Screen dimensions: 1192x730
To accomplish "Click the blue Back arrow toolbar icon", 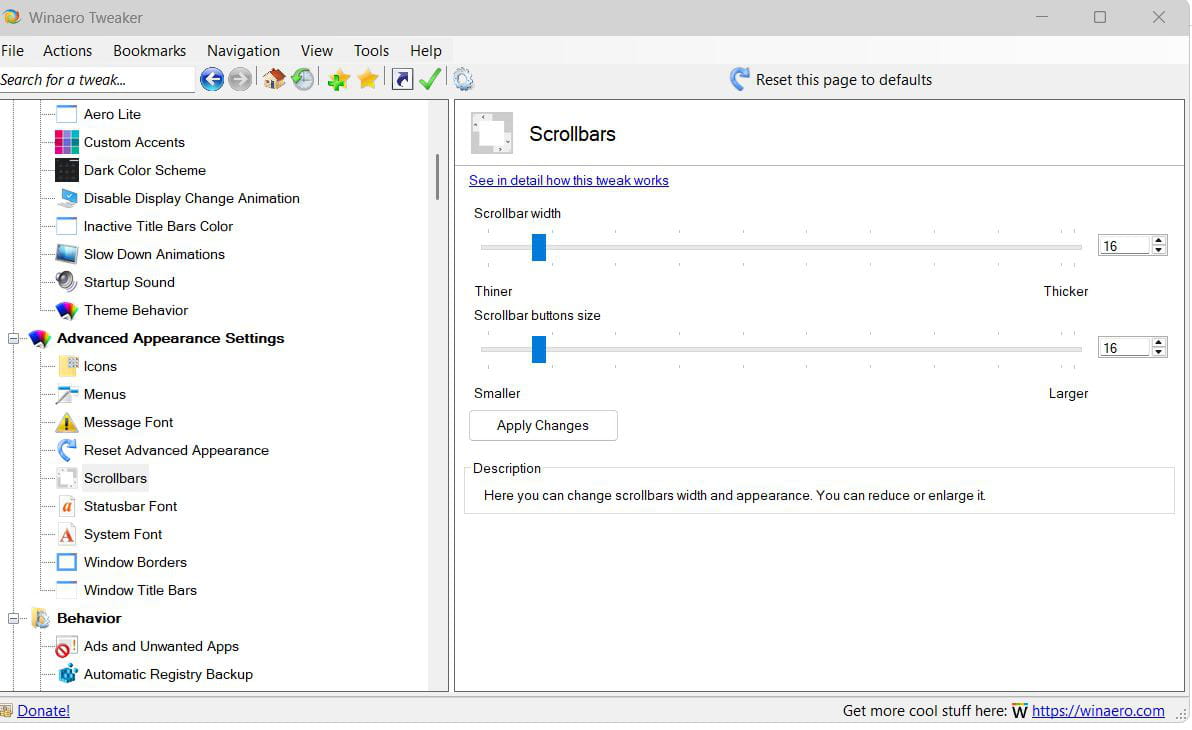I will 212,79.
